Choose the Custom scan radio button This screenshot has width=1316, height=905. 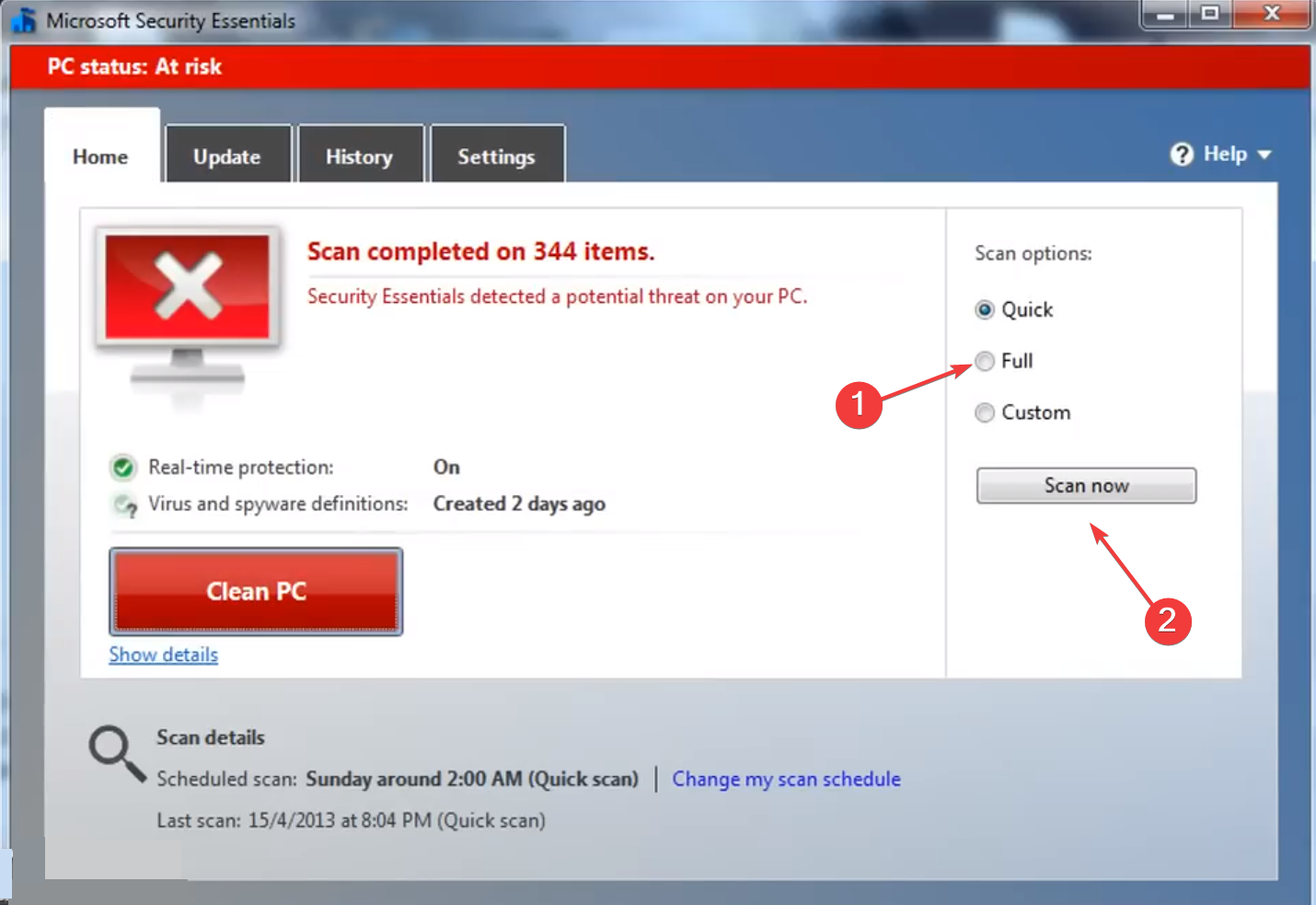click(x=985, y=412)
